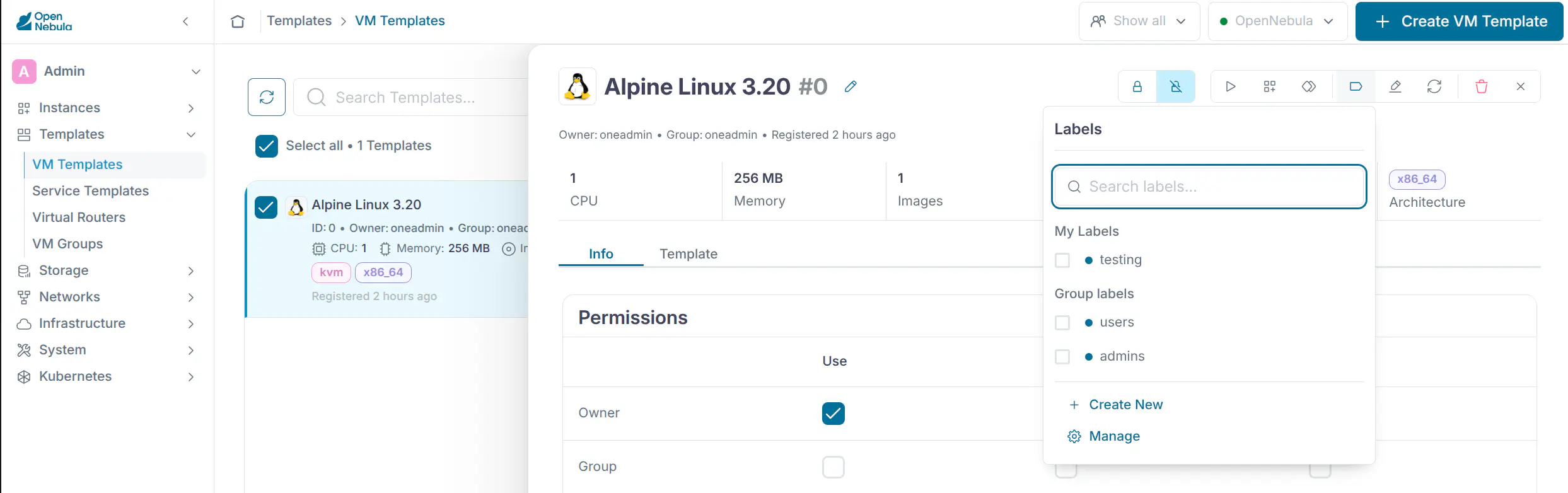The width and height of the screenshot is (1568, 493).
Task: Check the testing label checkbox
Action: 1062,260
